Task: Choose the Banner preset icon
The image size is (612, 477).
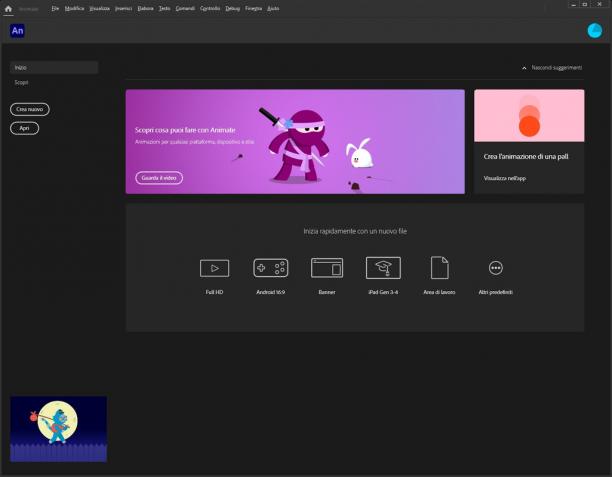Action: [x=327, y=268]
